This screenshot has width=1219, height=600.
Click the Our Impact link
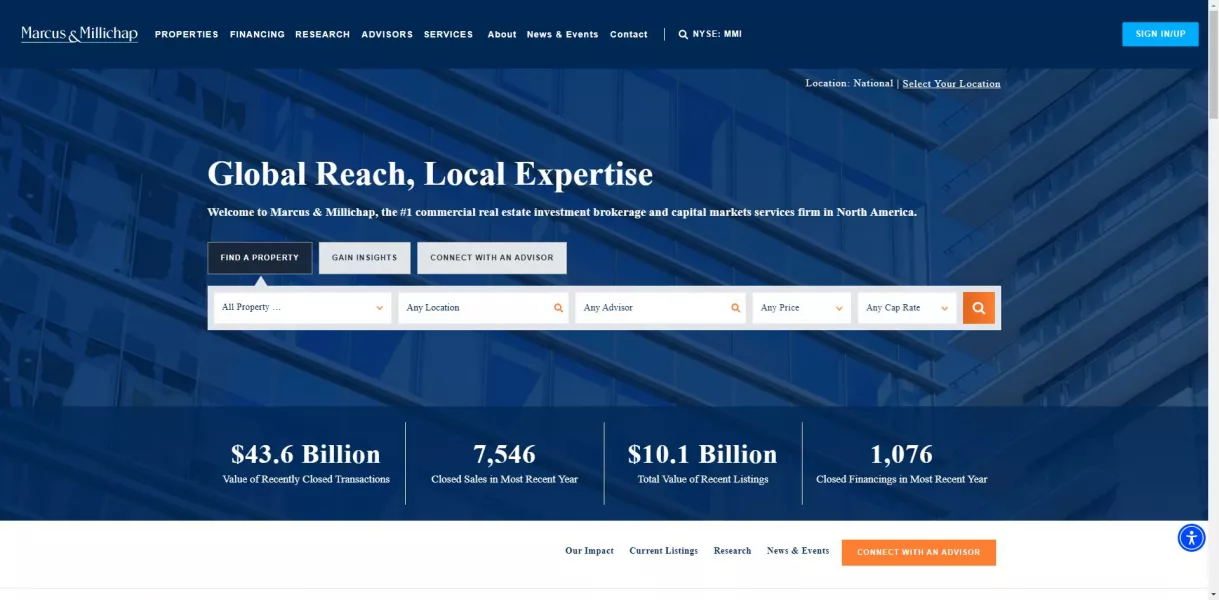click(x=589, y=551)
